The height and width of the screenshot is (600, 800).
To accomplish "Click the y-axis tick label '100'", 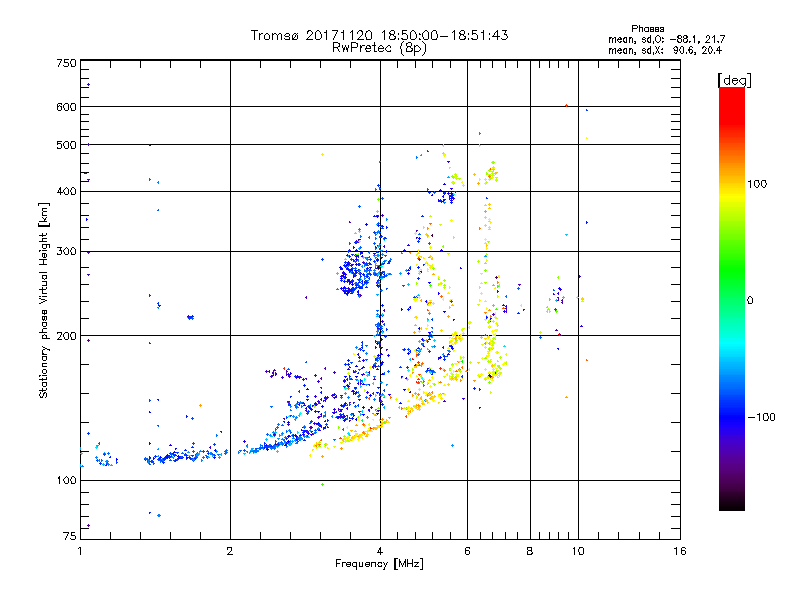I will (x=66, y=480).
